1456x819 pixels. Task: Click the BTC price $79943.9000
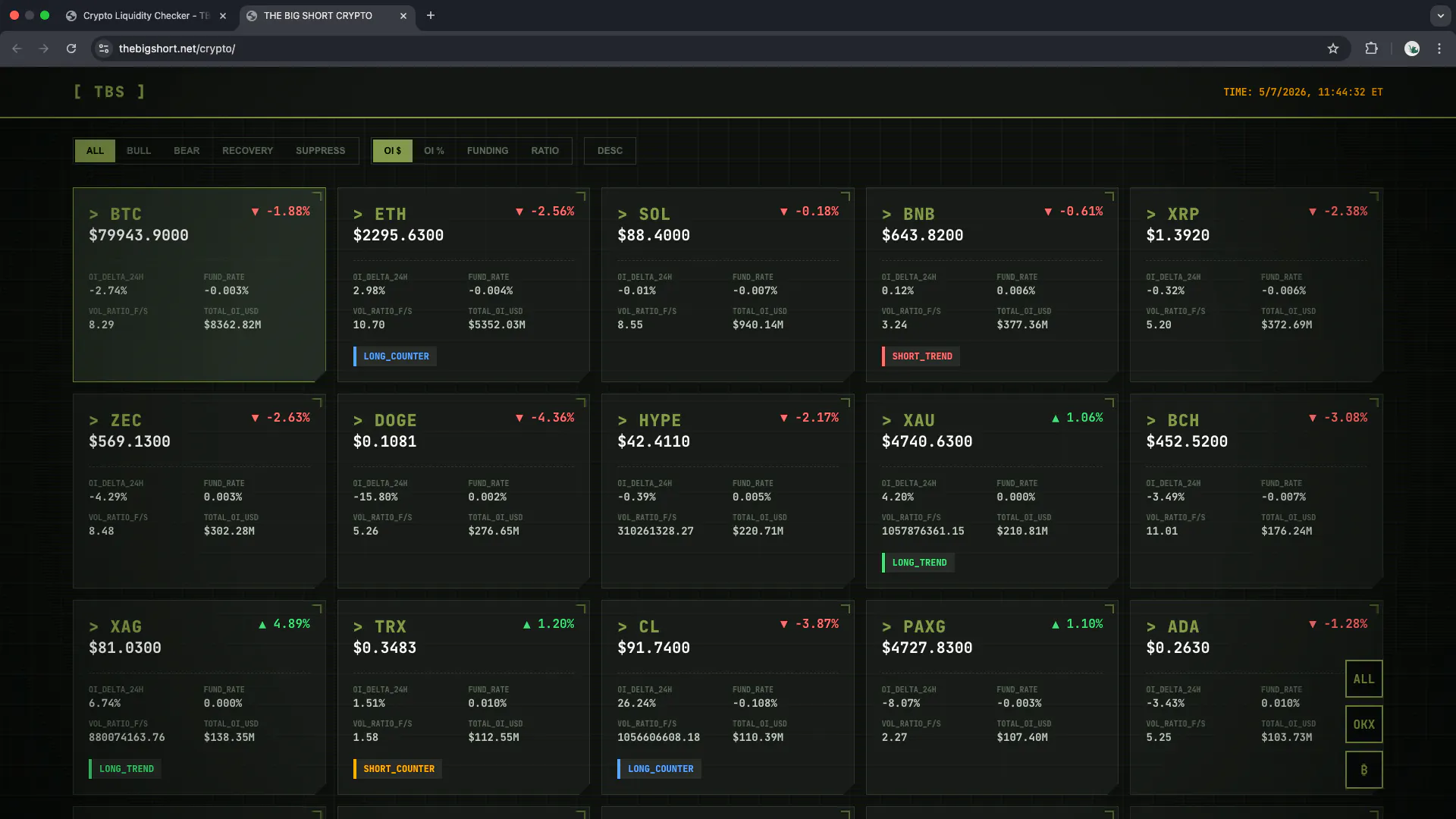(139, 235)
